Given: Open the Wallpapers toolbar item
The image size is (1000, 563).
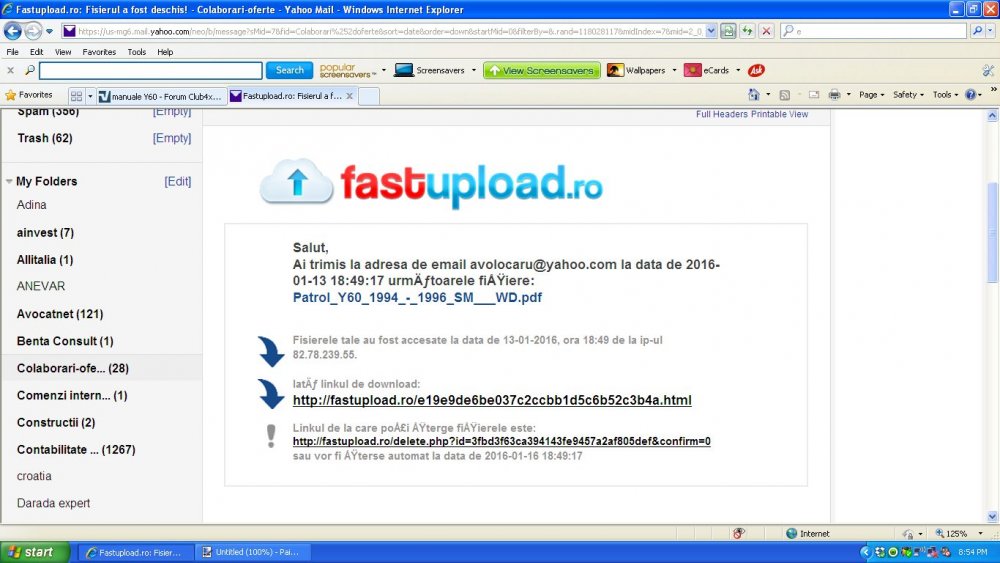Looking at the screenshot, I should tap(636, 70).
